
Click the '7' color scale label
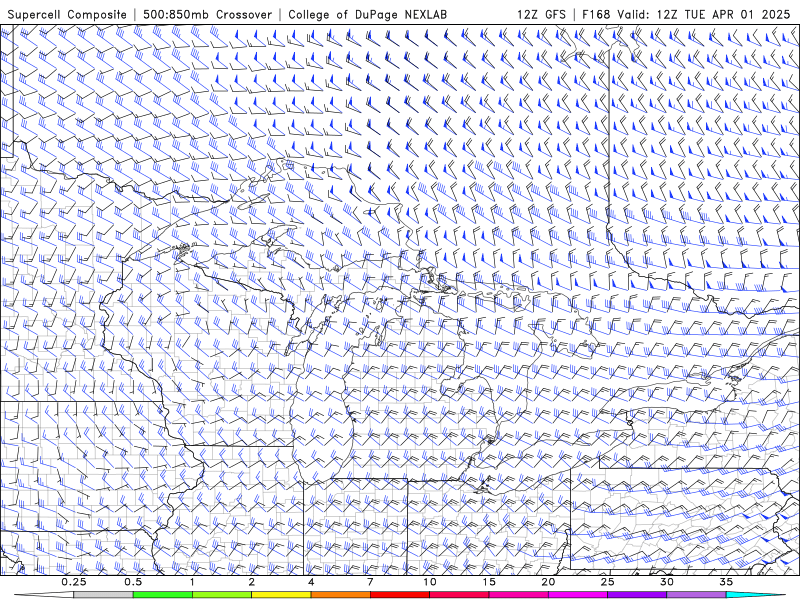[x=370, y=582]
